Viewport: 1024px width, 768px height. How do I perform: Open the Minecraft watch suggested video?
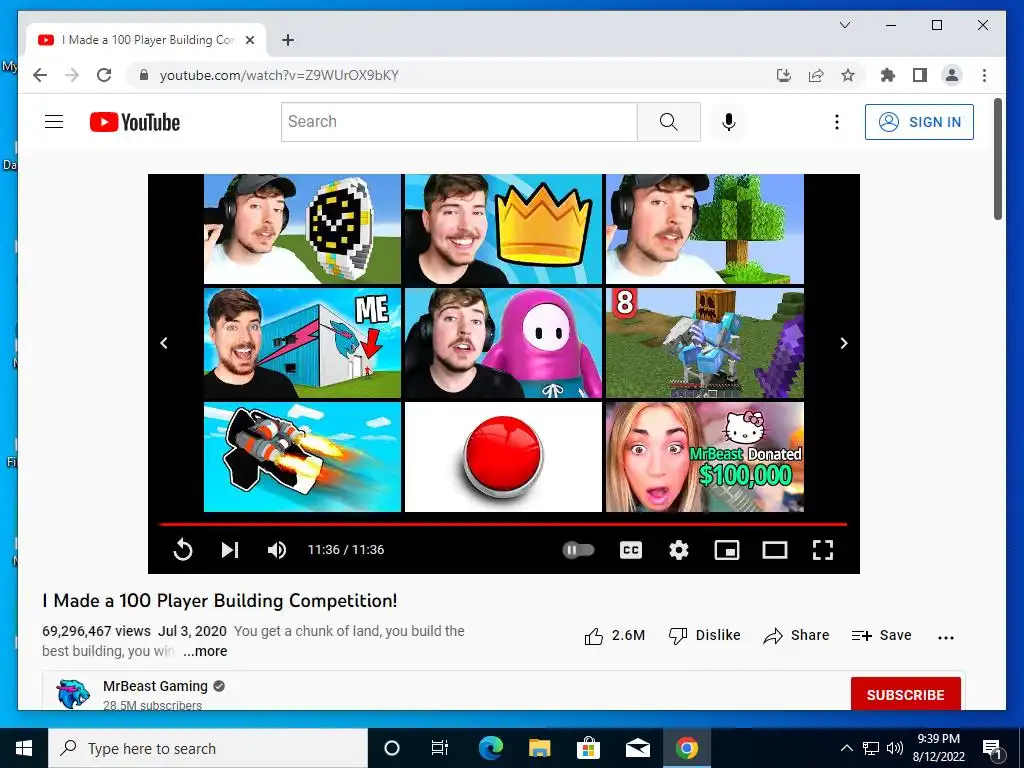click(x=302, y=229)
